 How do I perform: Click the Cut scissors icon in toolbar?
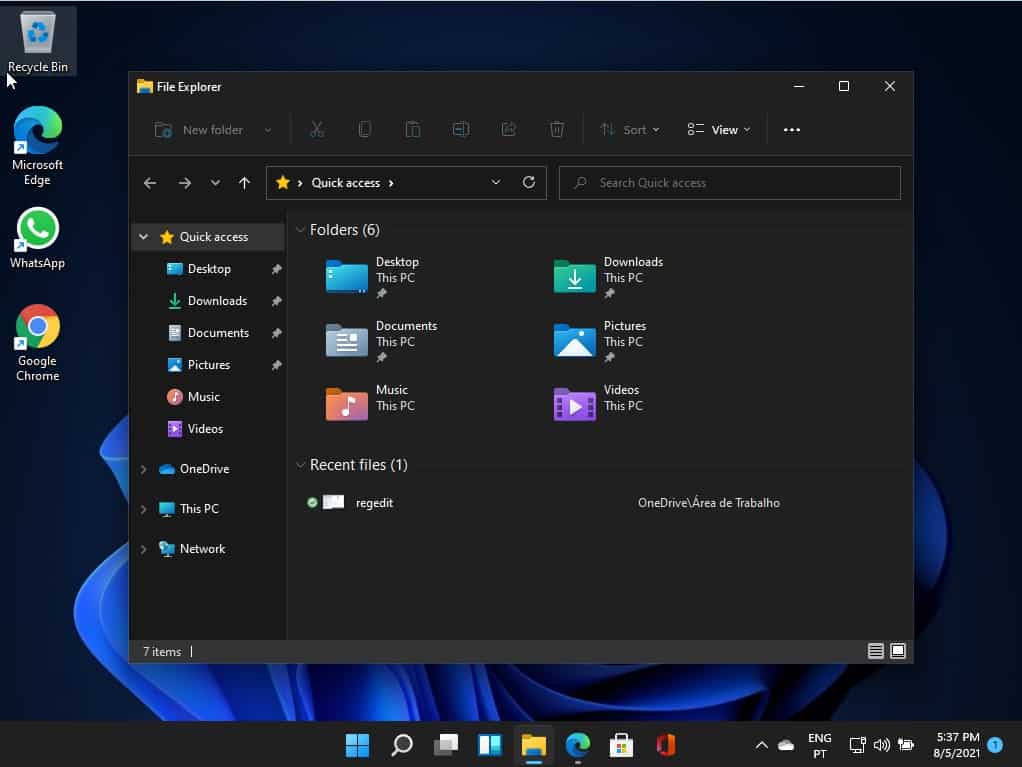click(317, 130)
